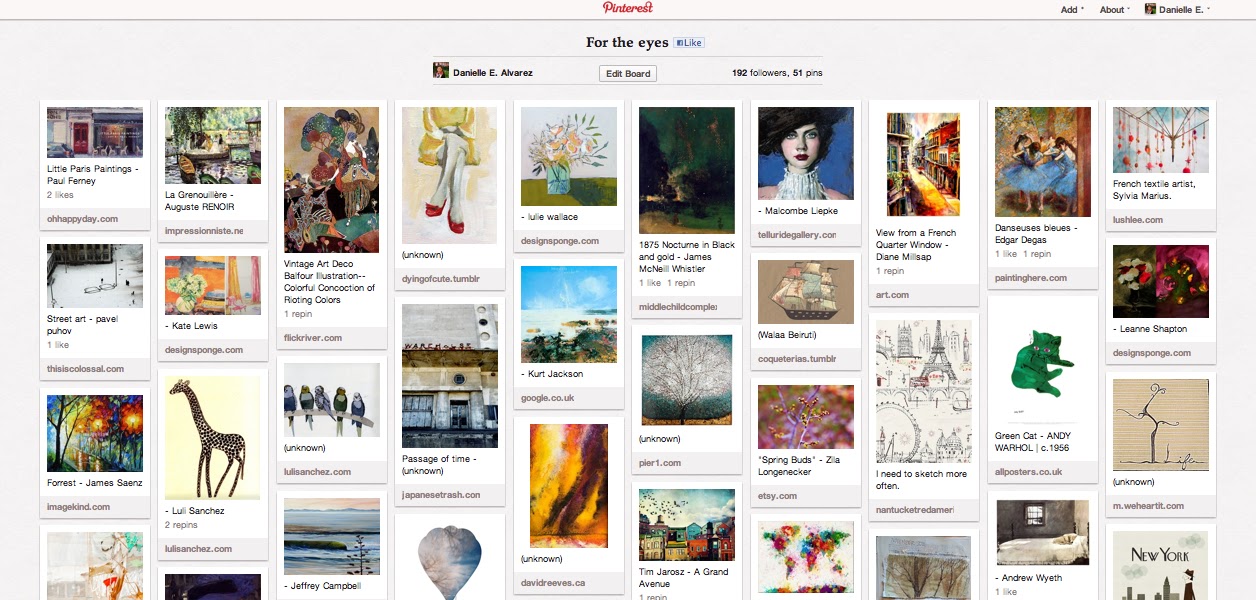Screen dimensions: 1256x600
Task: Open Green Cat Andy Warhol pin
Action: point(1042,364)
